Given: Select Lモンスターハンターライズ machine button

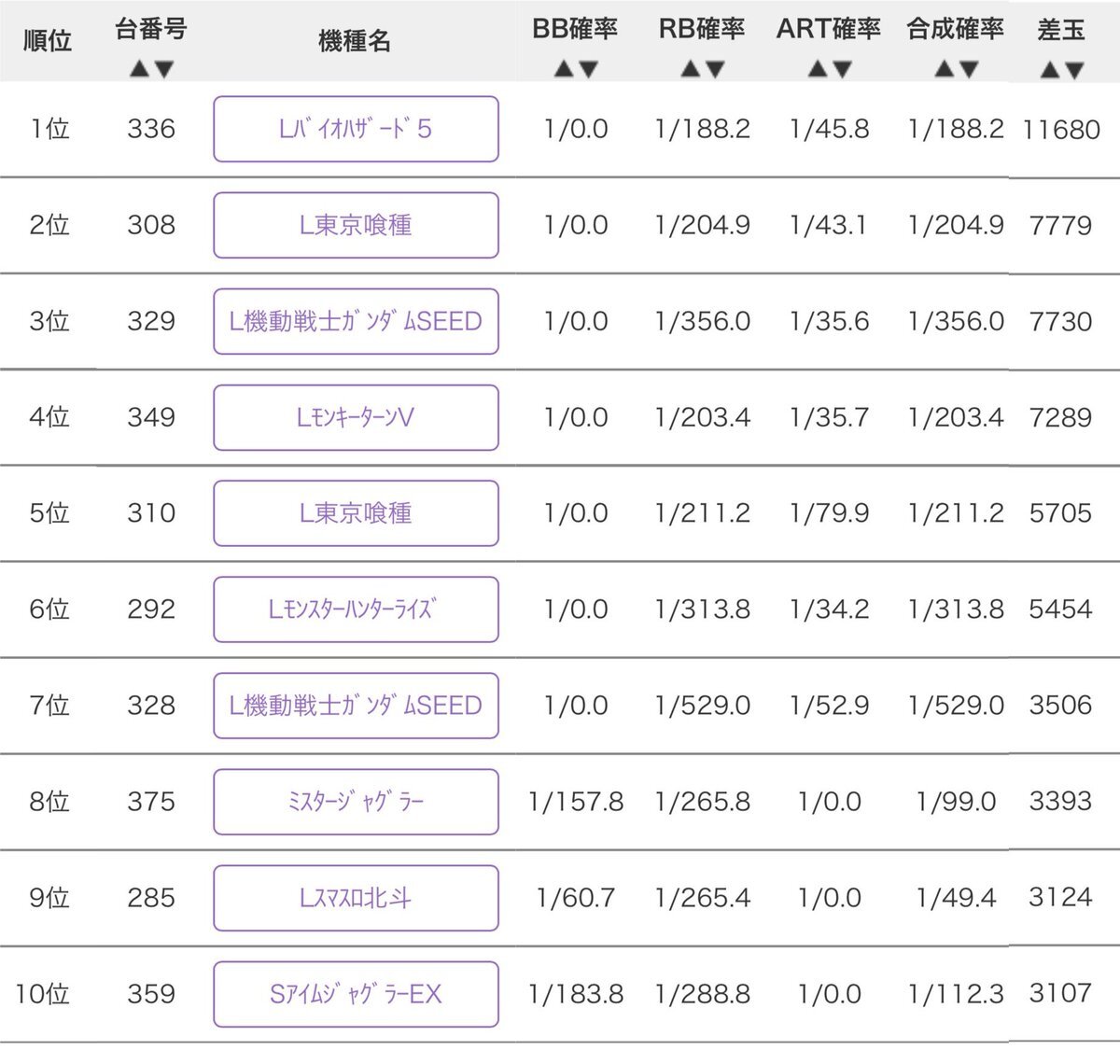Looking at the screenshot, I should 356,609.
